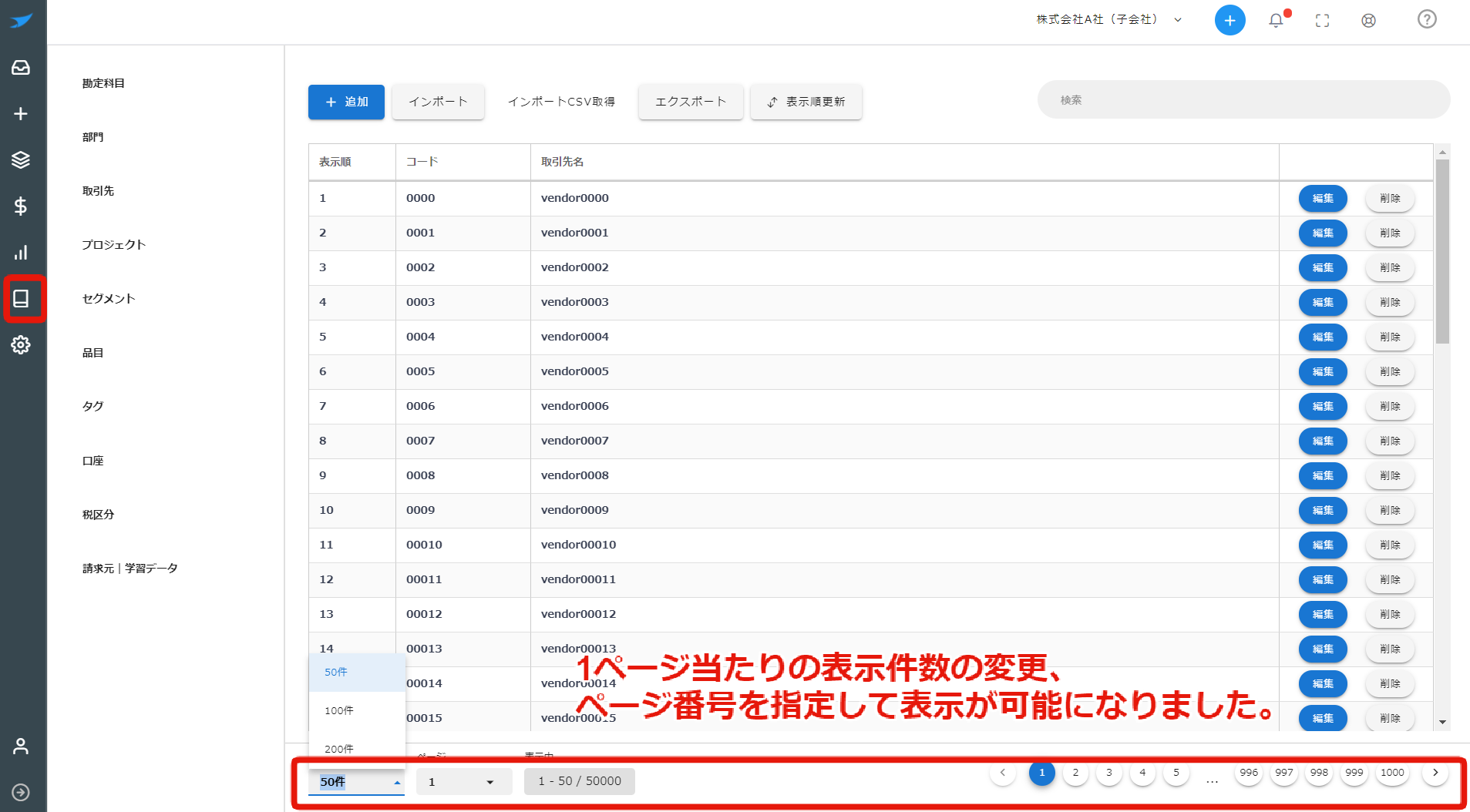Toggle fullscreen mode icon

[1322, 21]
